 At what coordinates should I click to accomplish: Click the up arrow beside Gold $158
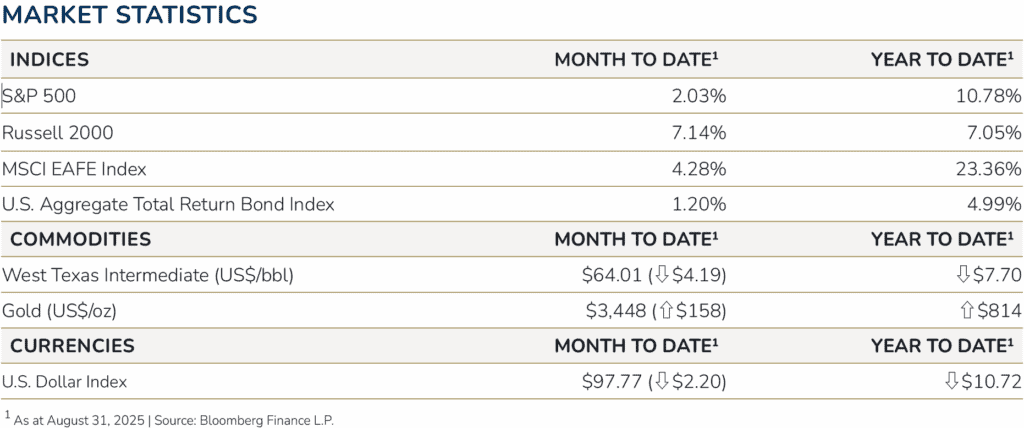click(x=665, y=310)
